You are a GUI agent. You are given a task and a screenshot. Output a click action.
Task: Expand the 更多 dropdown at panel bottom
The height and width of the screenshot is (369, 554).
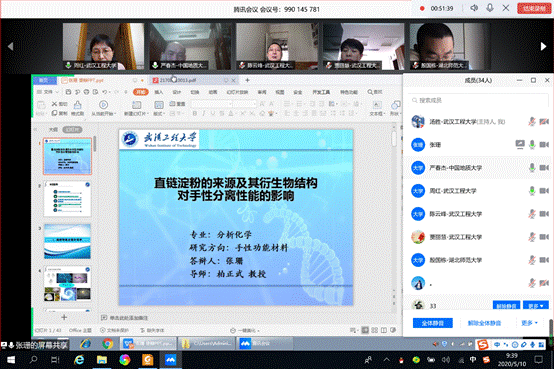pos(529,323)
